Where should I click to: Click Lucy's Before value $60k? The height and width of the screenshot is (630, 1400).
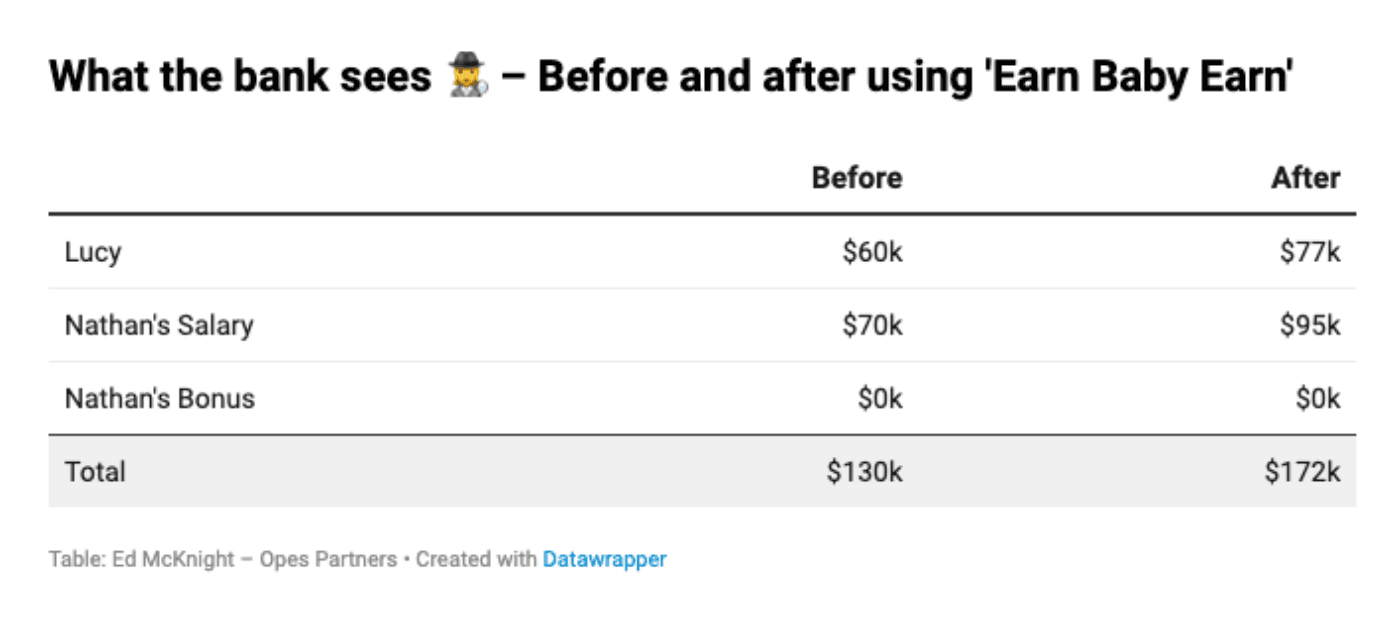click(x=872, y=252)
